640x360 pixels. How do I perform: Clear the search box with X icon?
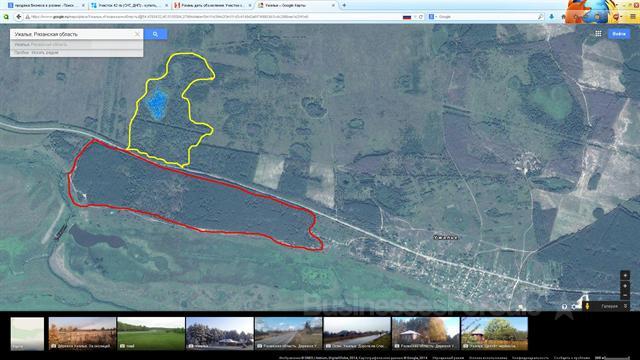pos(137,34)
